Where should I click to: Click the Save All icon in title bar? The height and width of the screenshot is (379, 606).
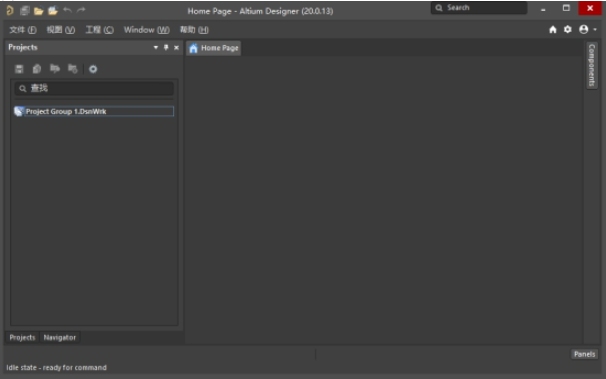coord(25,10)
